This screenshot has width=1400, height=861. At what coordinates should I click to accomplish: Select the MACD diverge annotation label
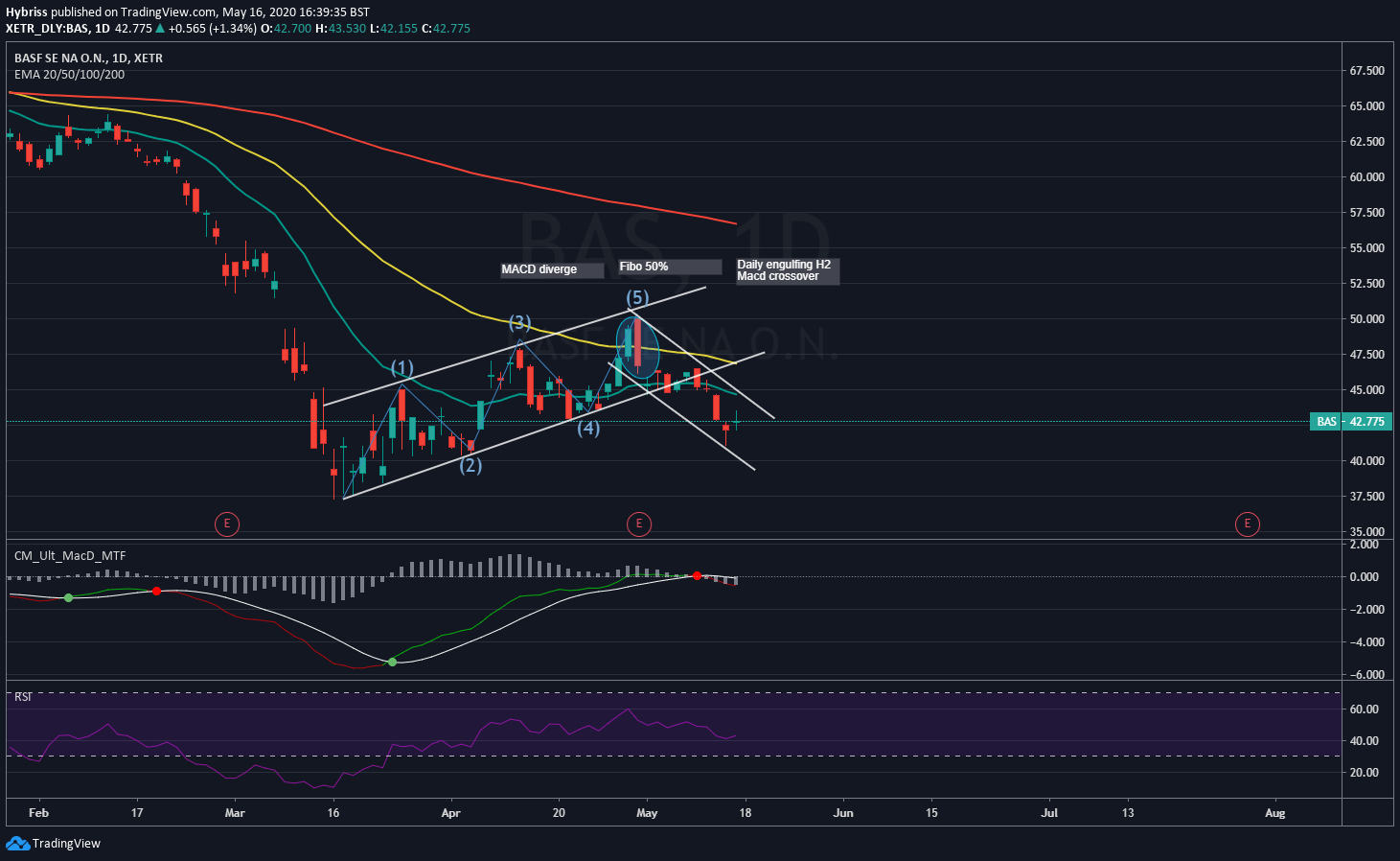(552, 269)
